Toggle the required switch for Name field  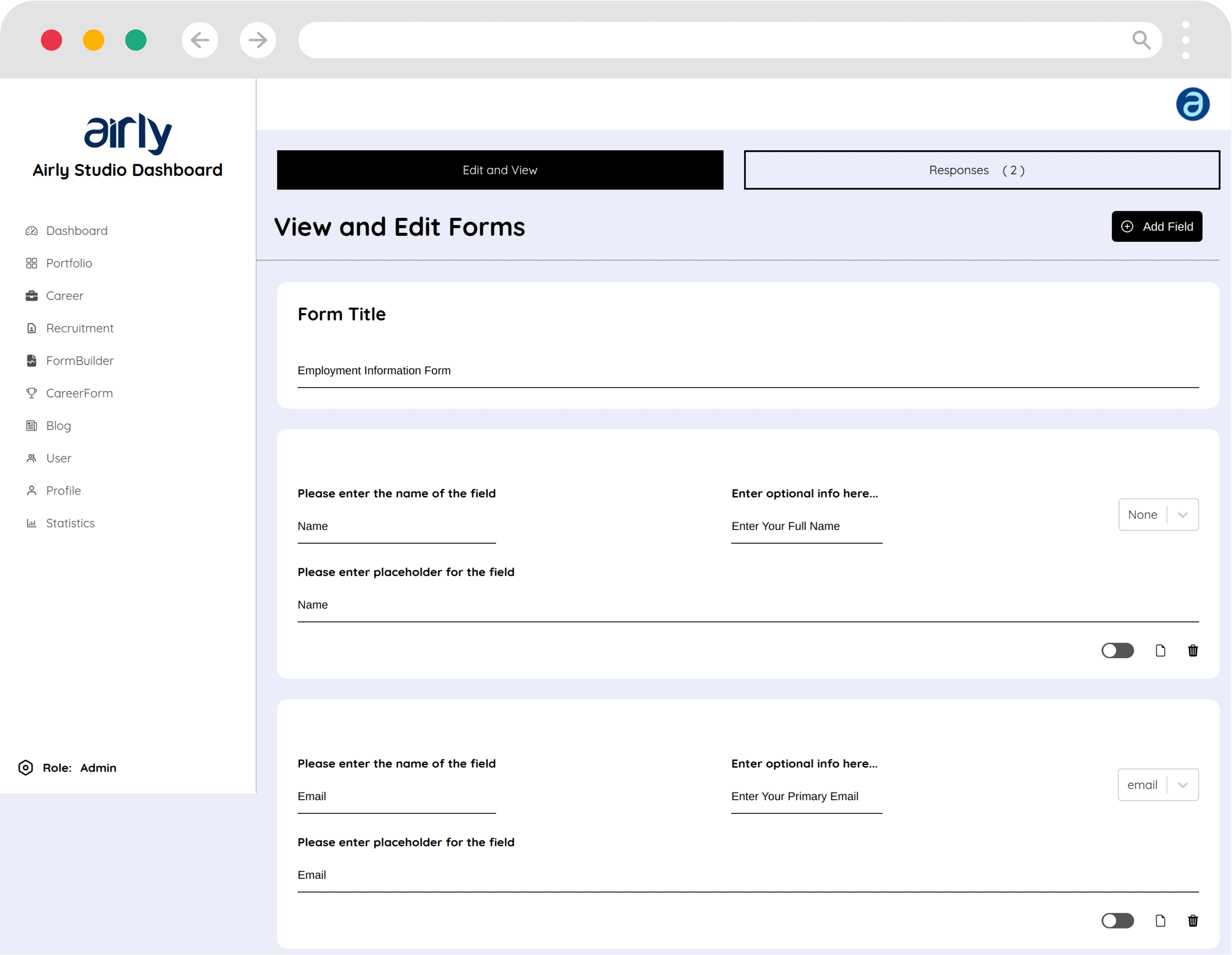(1117, 651)
